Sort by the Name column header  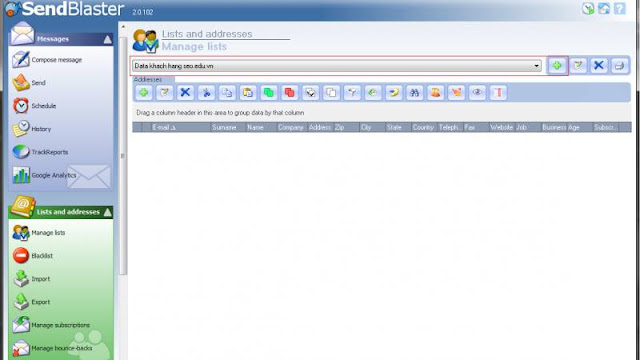tap(261, 127)
